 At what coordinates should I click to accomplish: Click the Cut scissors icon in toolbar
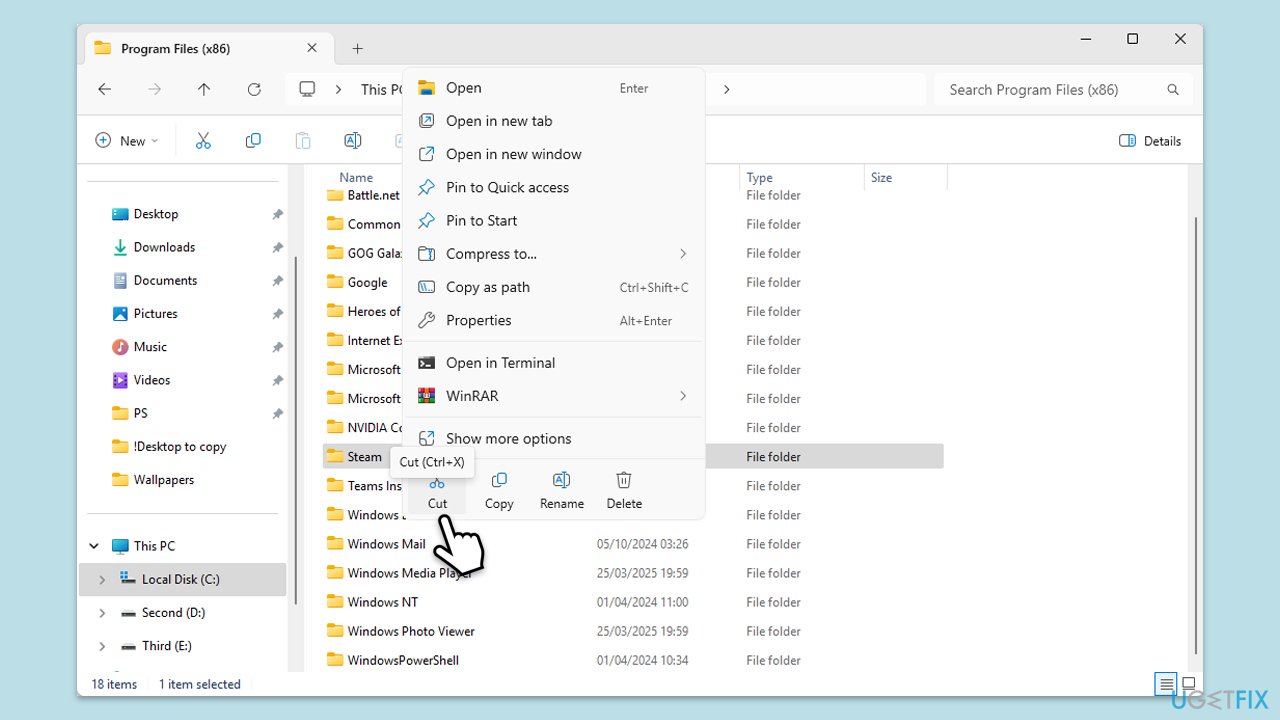point(203,141)
